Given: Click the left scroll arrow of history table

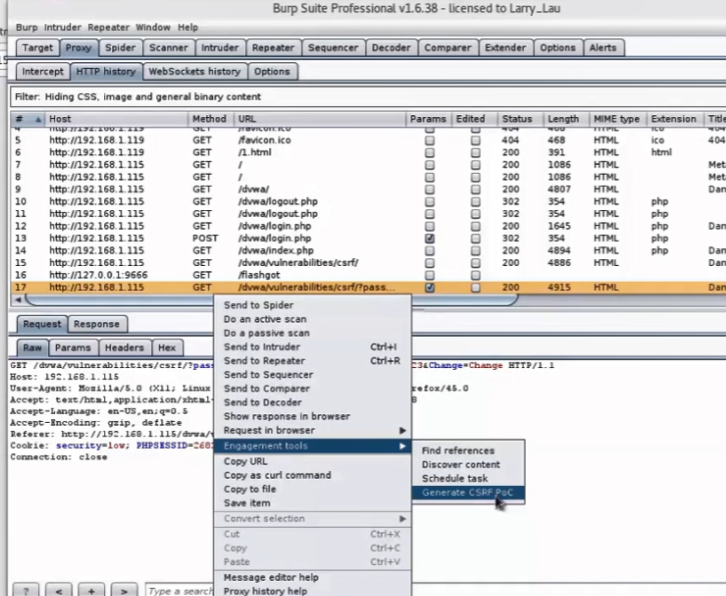Looking at the screenshot, I should pos(18,300).
